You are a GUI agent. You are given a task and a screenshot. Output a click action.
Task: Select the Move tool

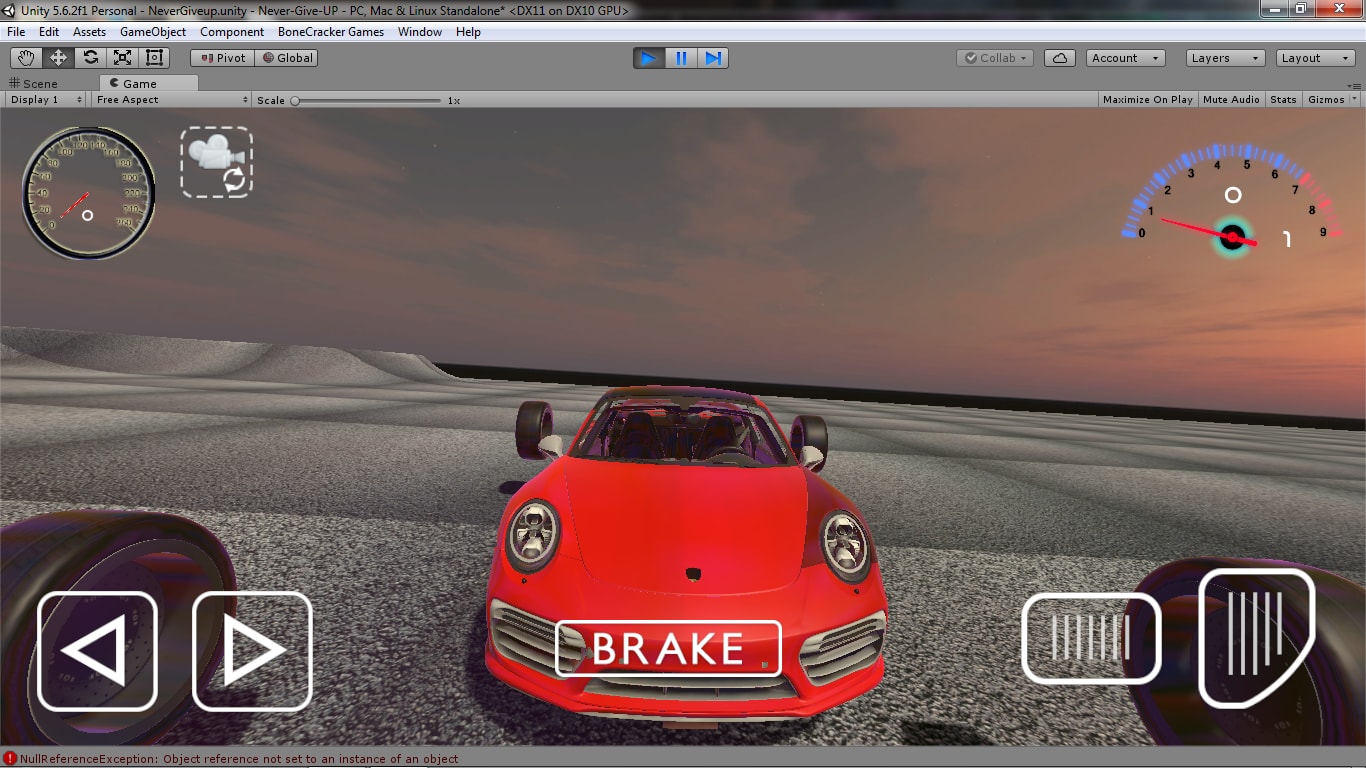(x=59, y=58)
